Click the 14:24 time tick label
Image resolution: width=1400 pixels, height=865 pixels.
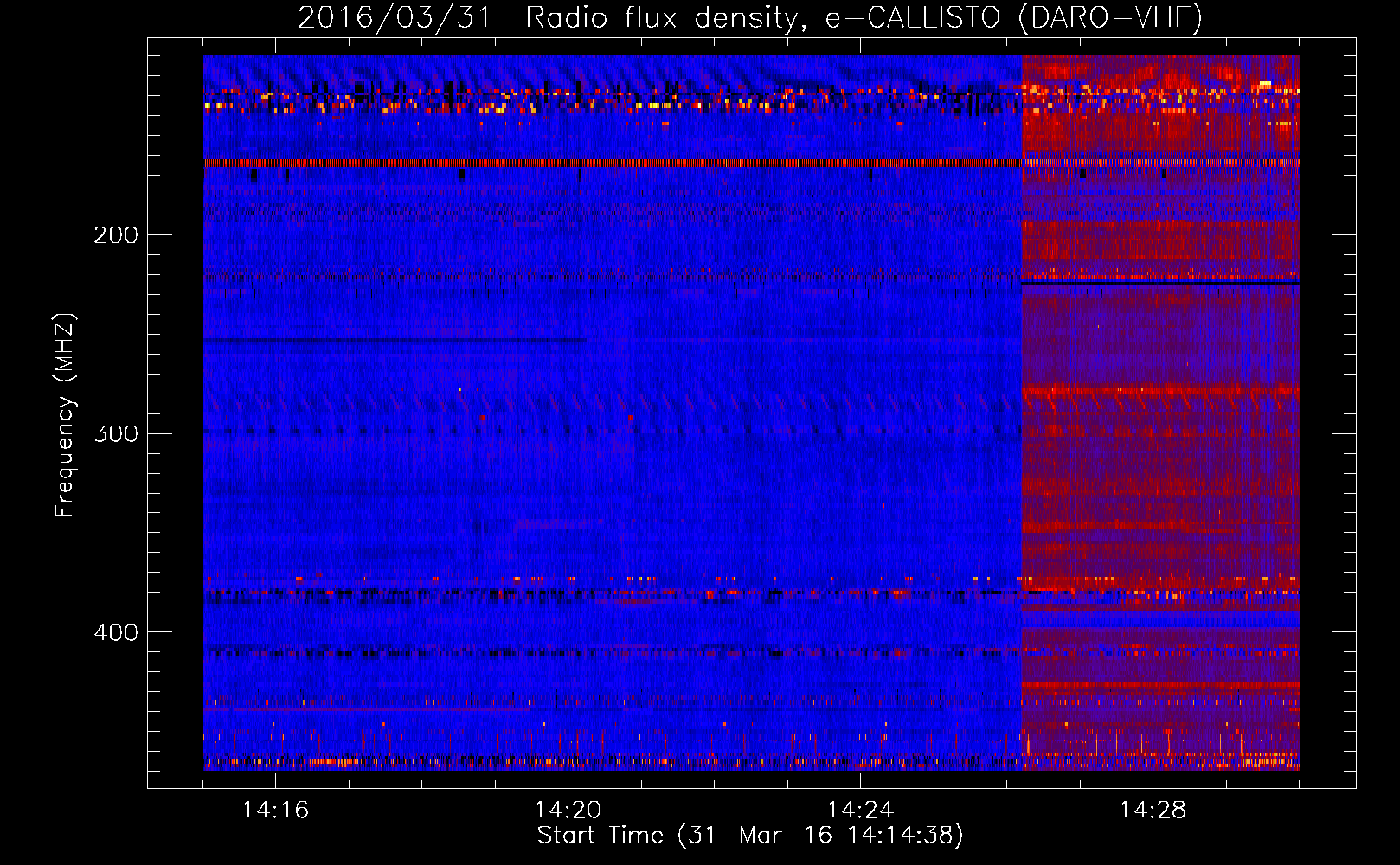860,810
